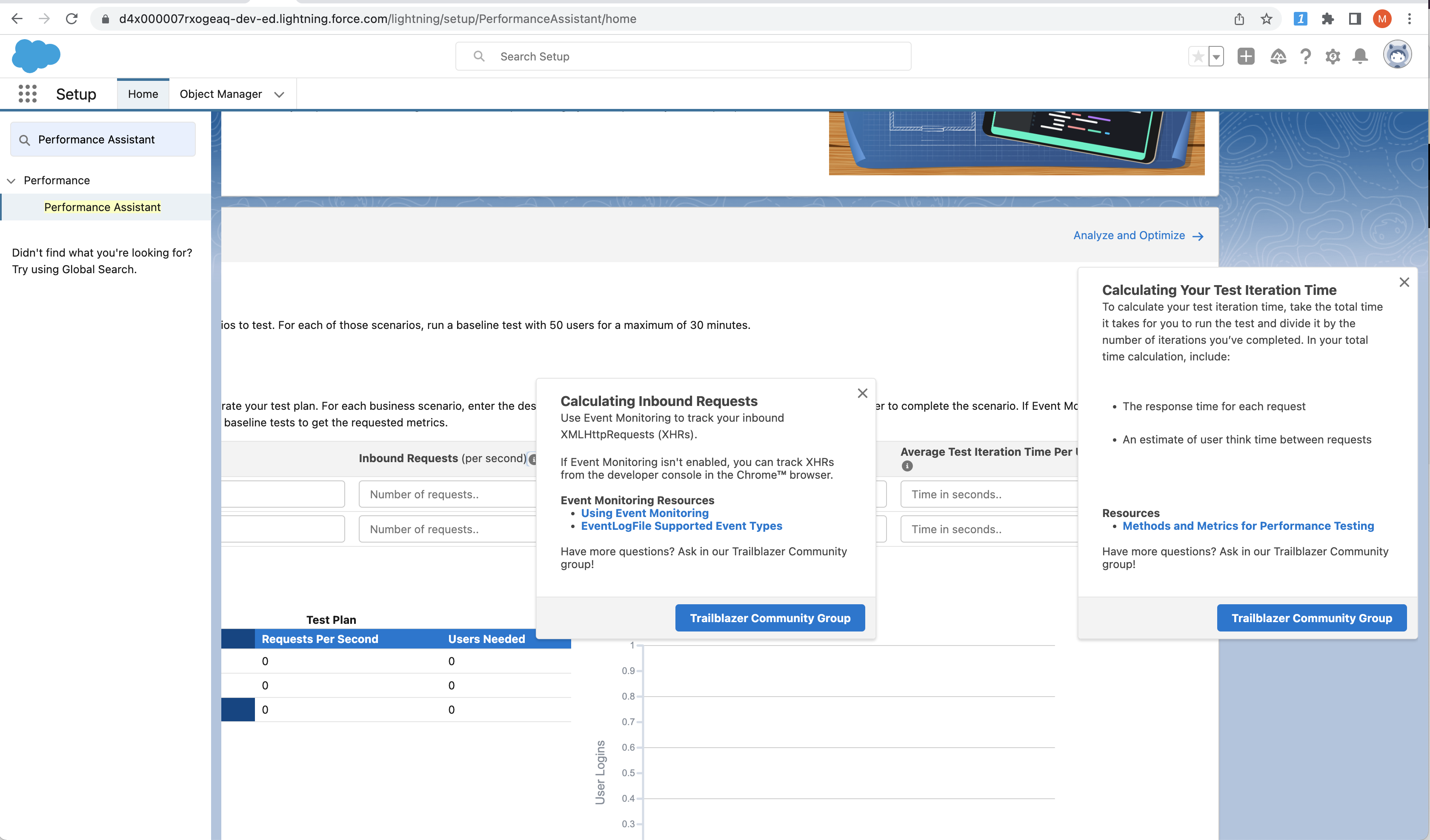Reload the current page
Viewport: 1430px width, 840px height.
click(71, 19)
